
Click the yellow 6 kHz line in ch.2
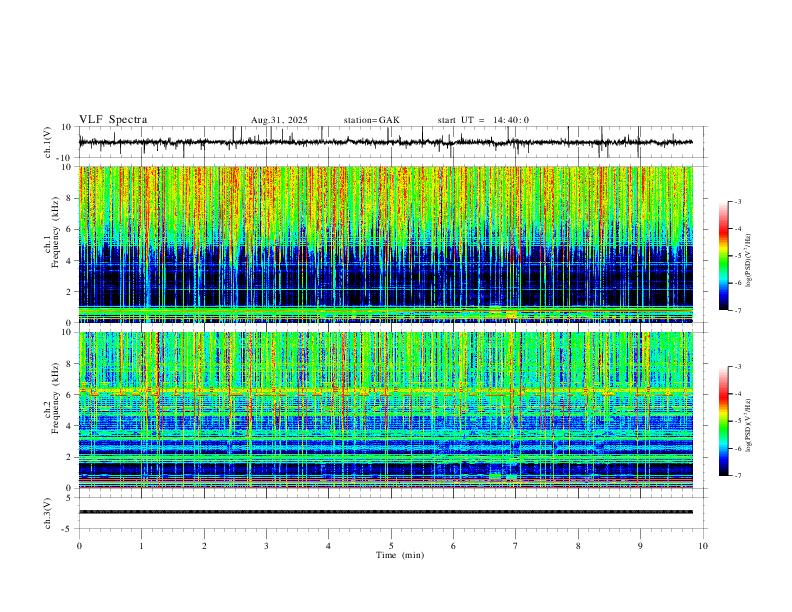point(386,391)
